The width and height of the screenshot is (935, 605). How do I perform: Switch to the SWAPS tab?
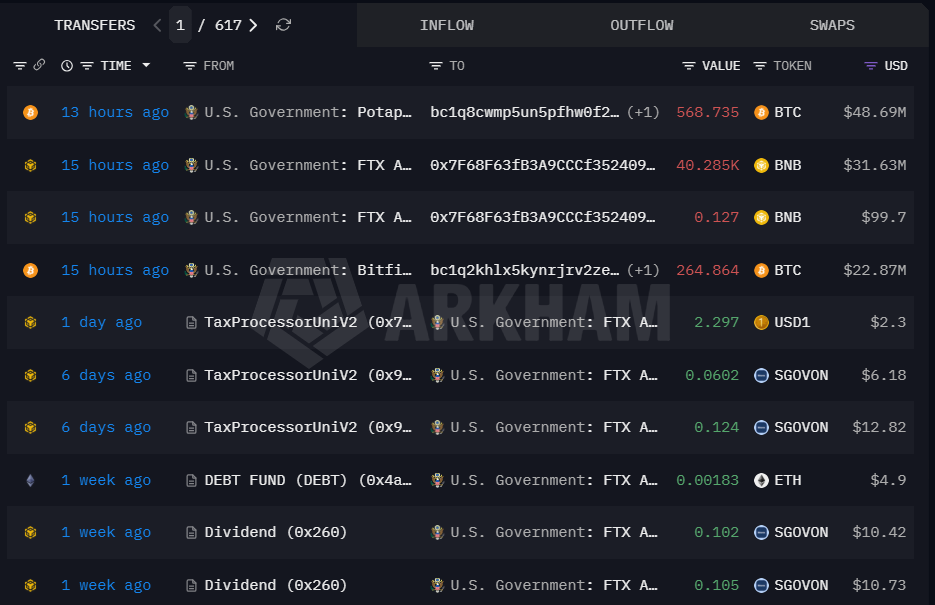click(x=832, y=25)
